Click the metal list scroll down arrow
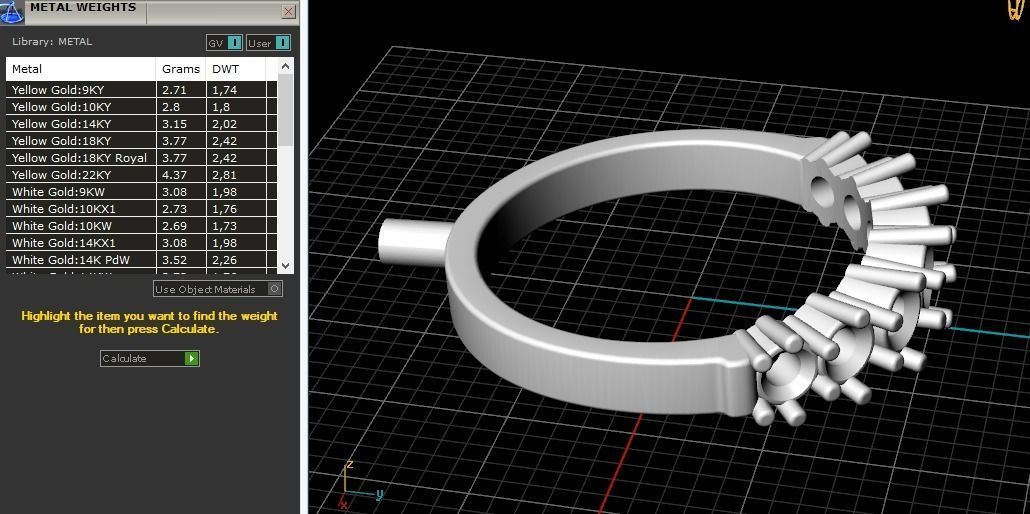Viewport: 1030px width, 514px height. pos(285,266)
